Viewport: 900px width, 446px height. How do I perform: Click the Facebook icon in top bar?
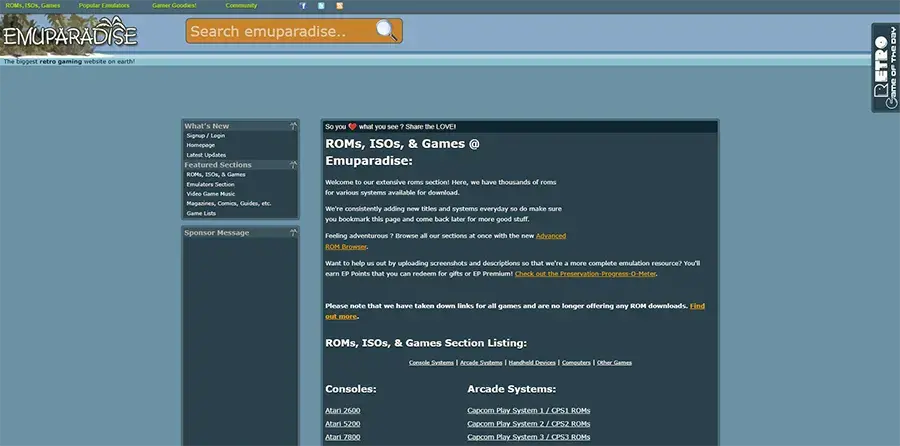click(304, 6)
